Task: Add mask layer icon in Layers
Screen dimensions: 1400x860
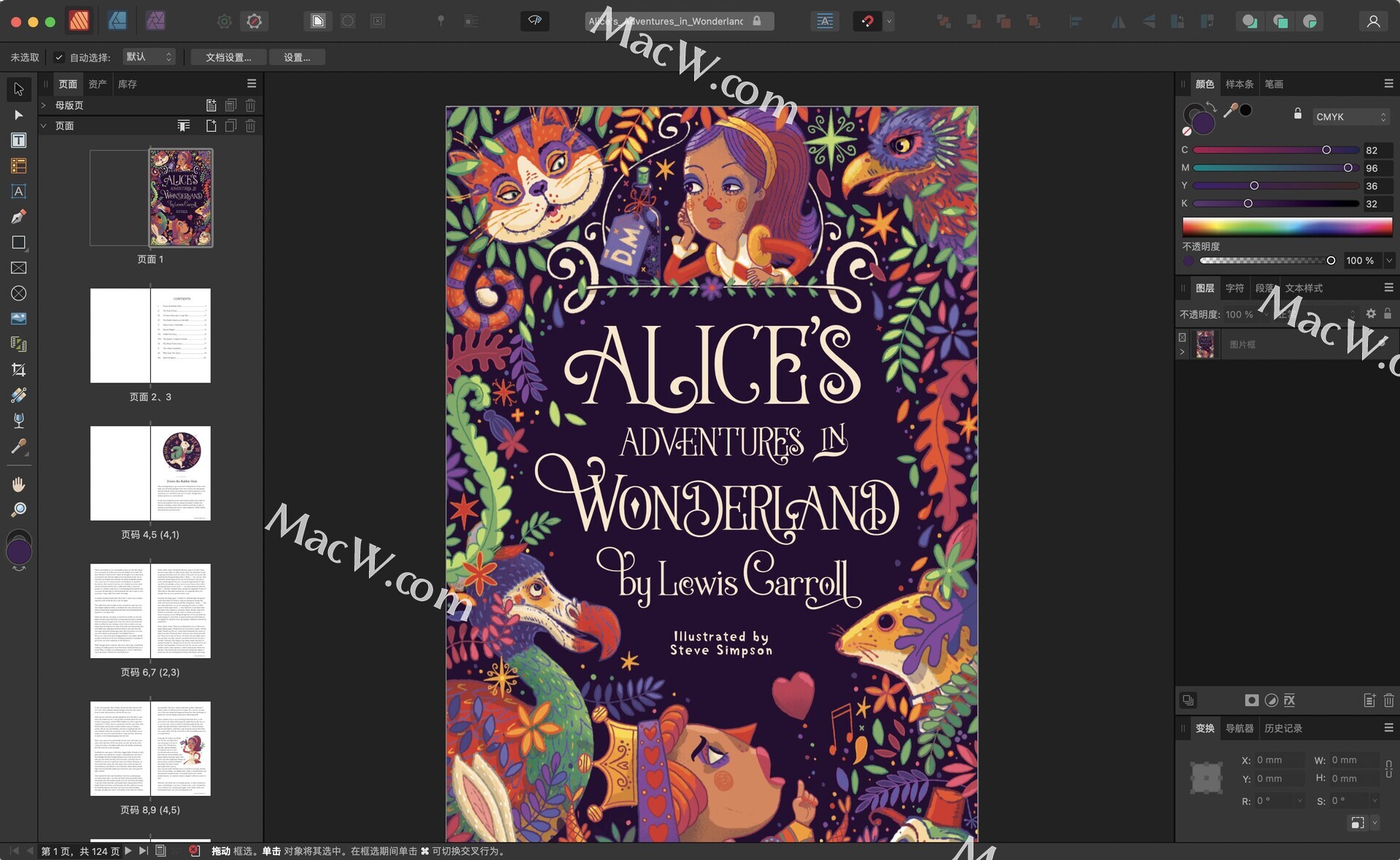Action: coord(1251,700)
